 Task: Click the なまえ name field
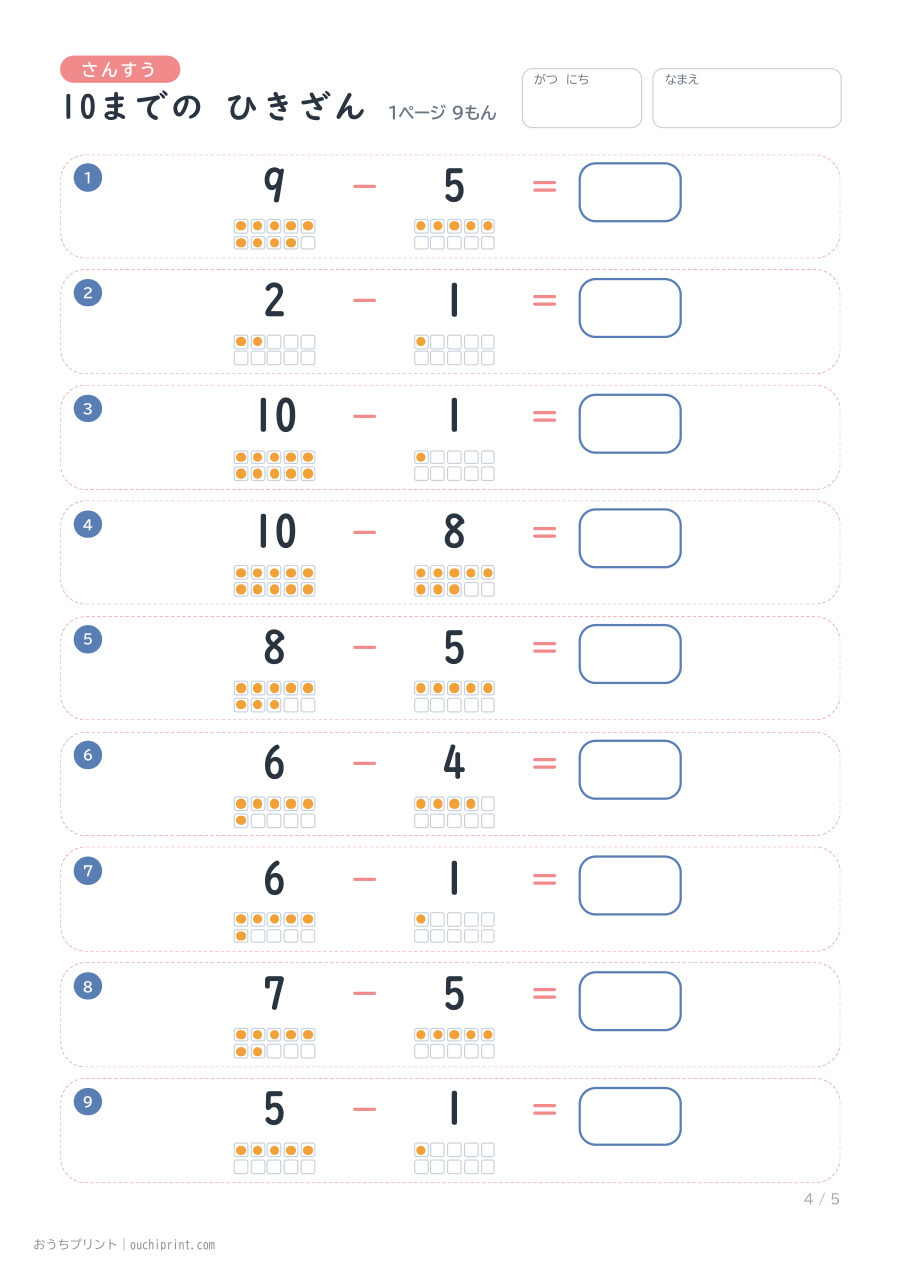tap(747, 98)
